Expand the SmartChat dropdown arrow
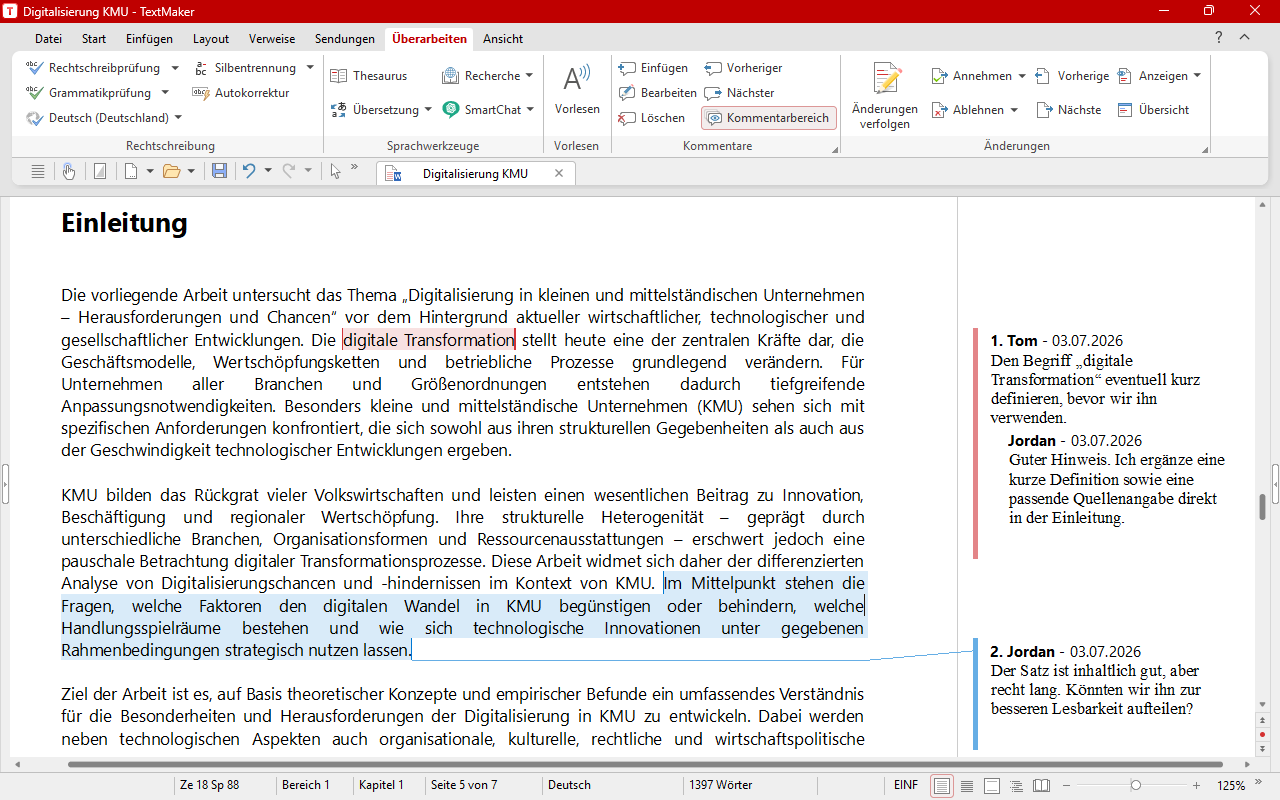This screenshot has height=800, width=1280. click(530, 109)
